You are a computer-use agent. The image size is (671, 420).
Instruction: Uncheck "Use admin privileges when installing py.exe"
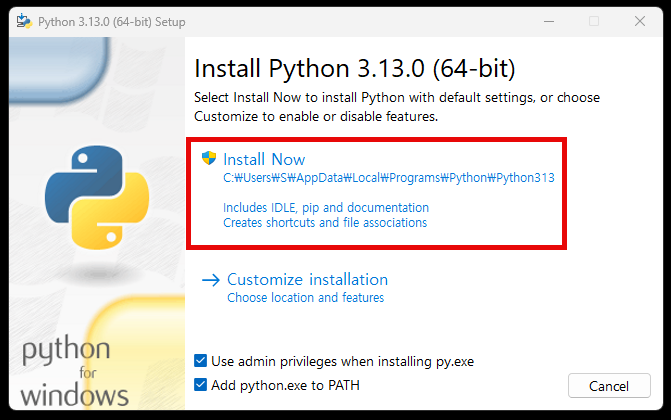point(201,360)
